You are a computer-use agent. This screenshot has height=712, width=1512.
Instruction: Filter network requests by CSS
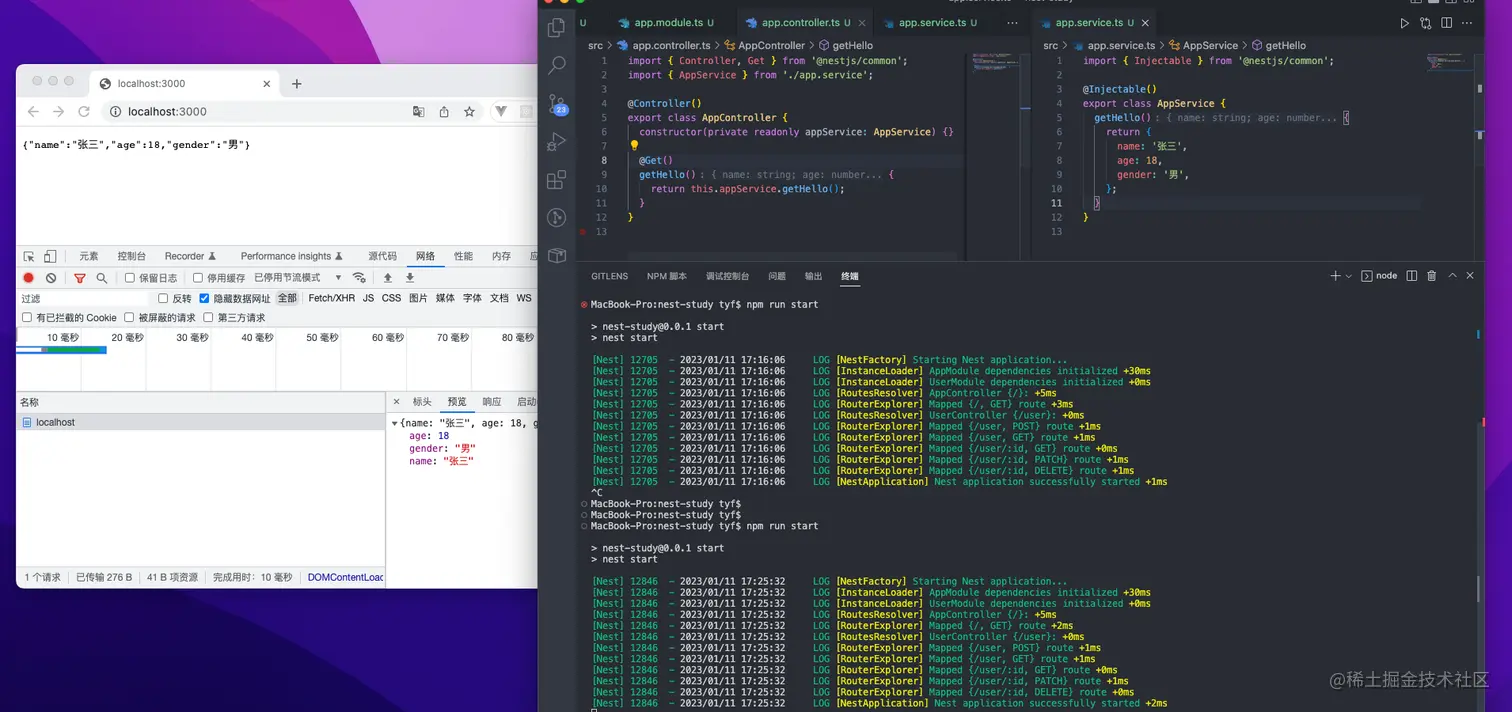pos(391,298)
